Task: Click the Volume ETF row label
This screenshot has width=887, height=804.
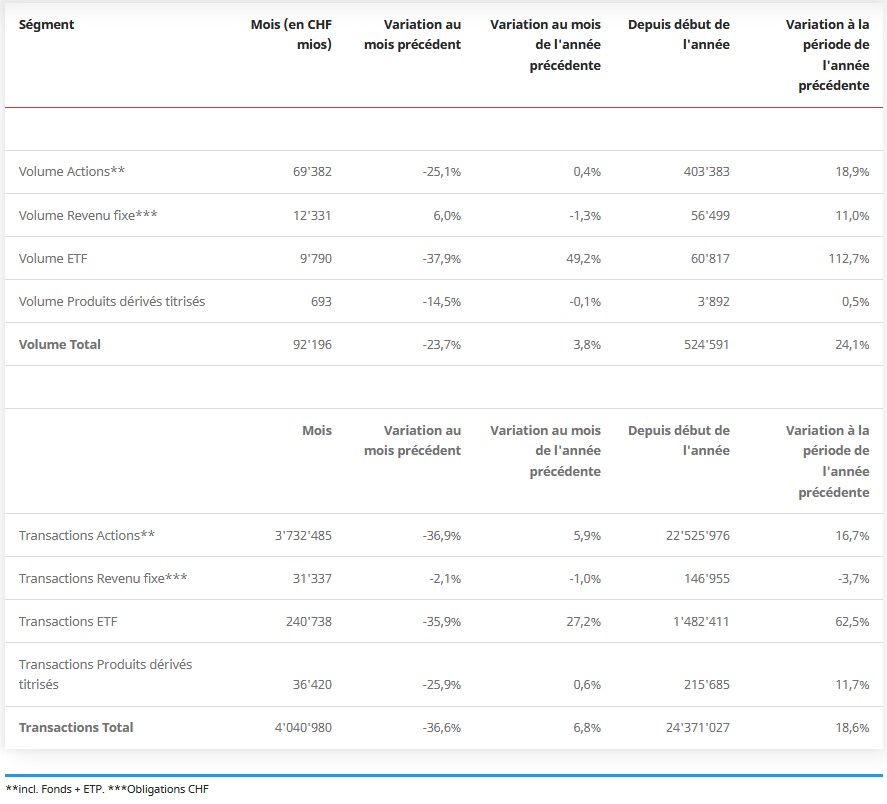Action: point(53,258)
